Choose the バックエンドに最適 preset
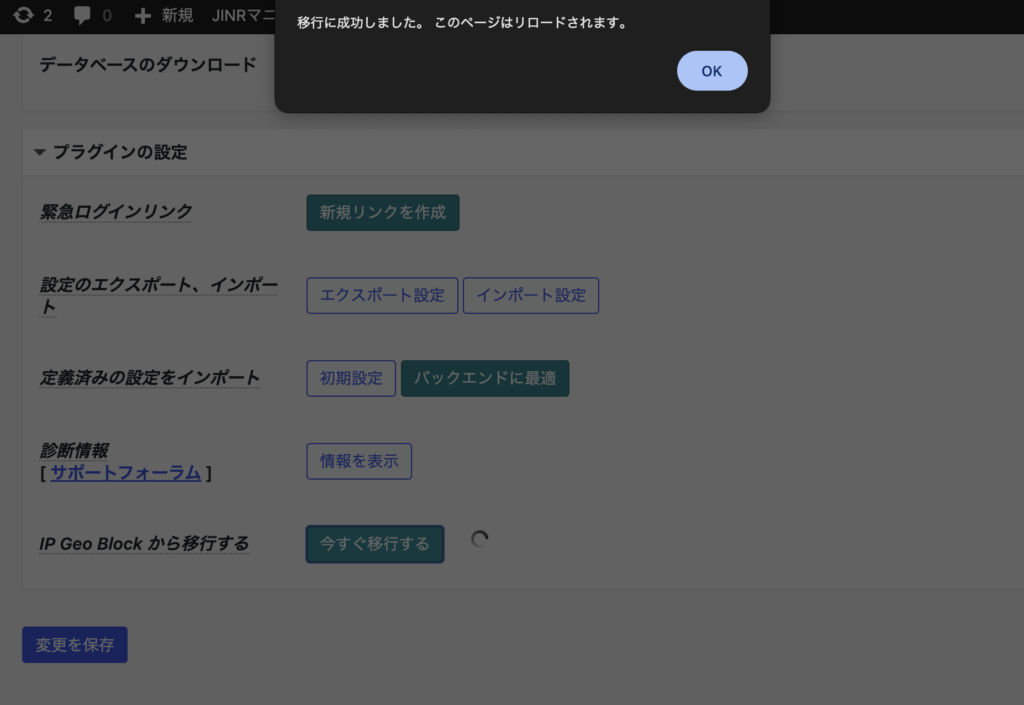1024x705 pixels. (x=485, y=379)
